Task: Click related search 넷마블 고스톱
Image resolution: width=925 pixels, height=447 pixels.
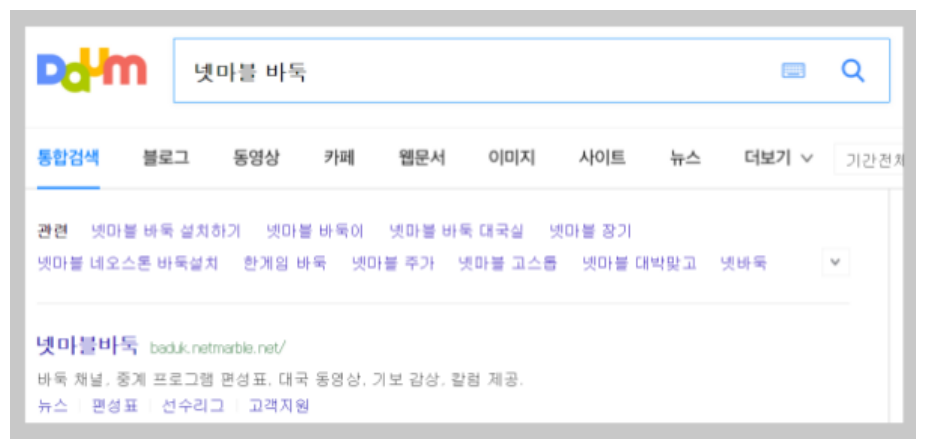Action: 507,263
